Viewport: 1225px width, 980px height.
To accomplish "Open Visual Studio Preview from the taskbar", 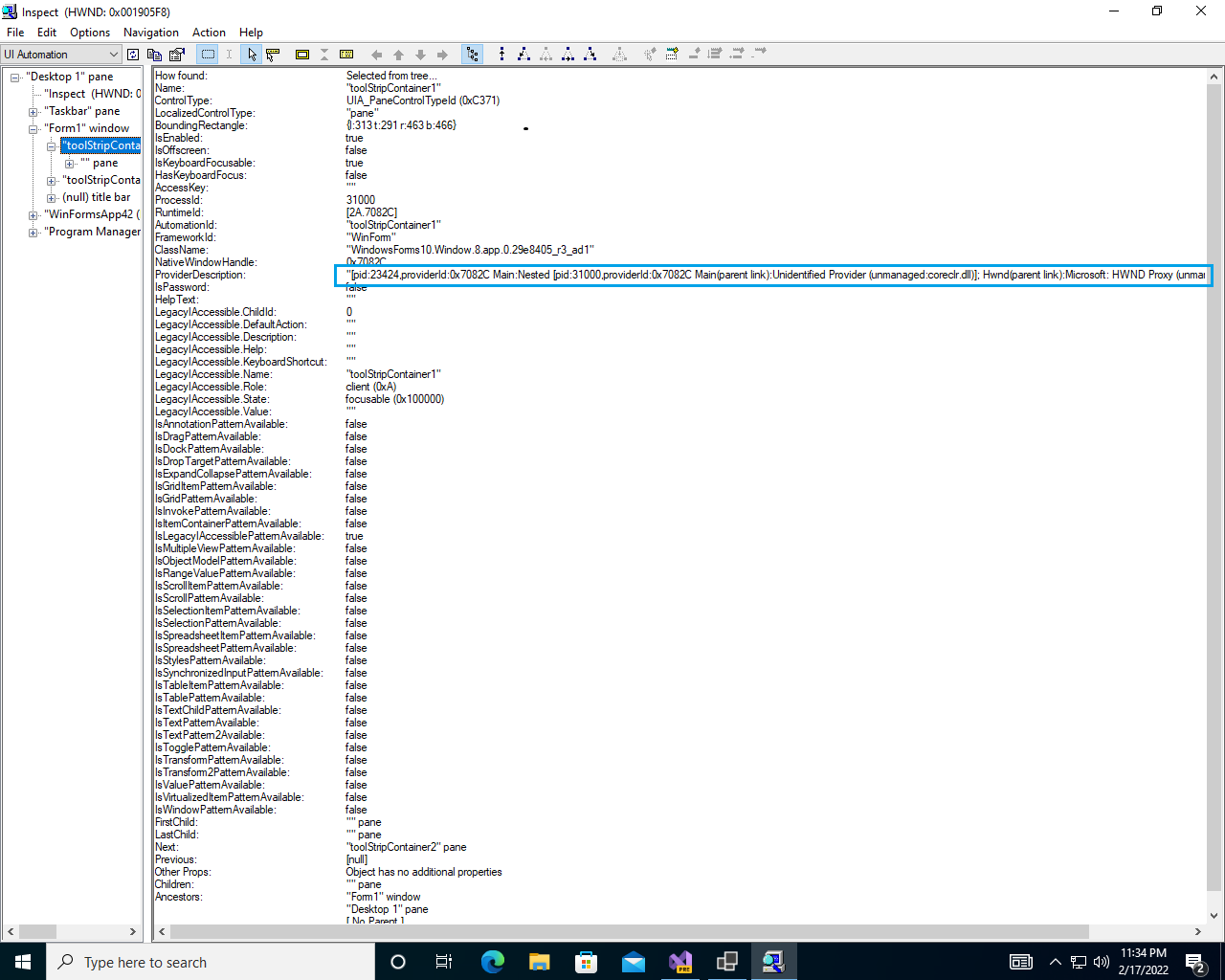I will click(680, 962).
